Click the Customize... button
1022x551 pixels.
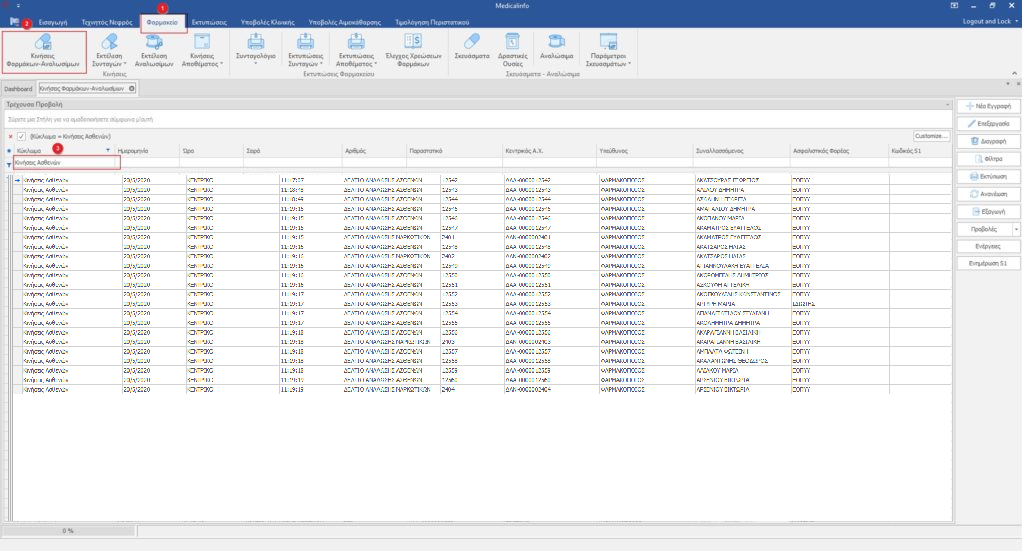point(930,135)
